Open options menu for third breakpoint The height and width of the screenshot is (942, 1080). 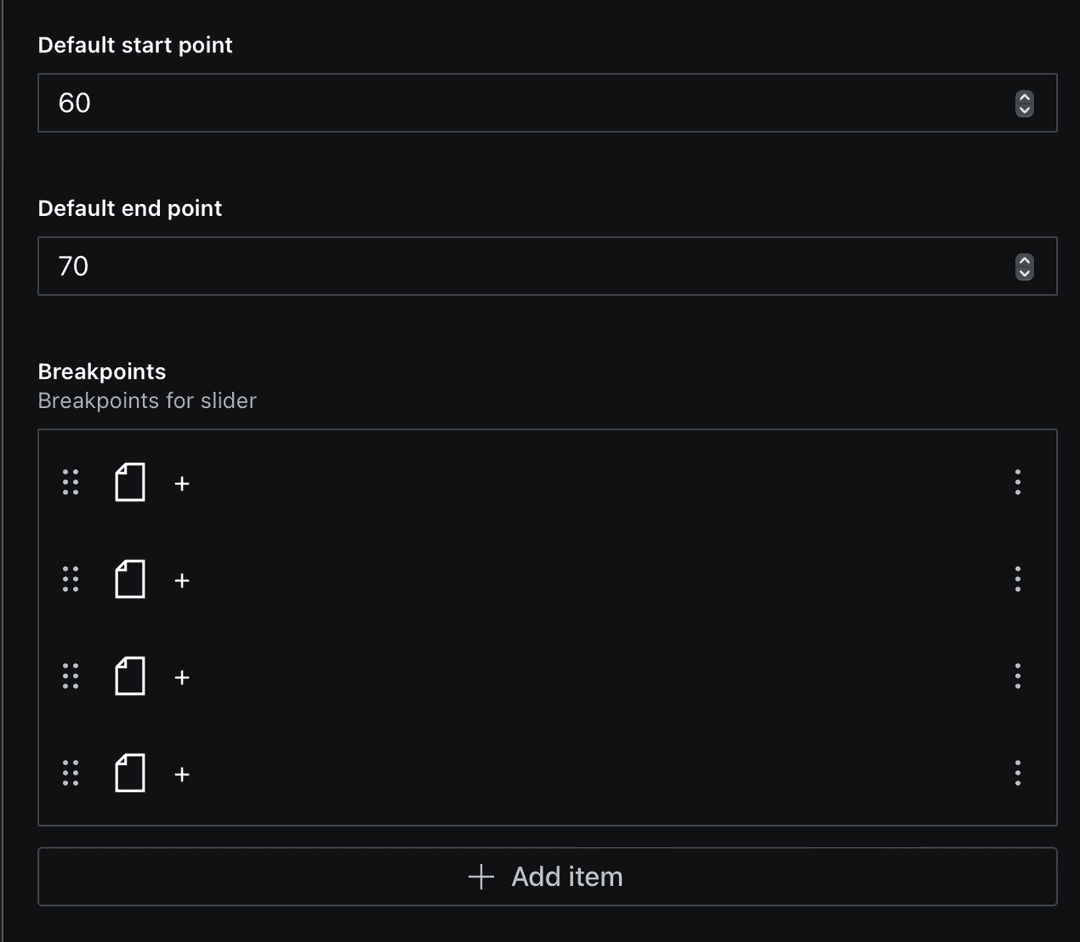pos(1017,677)
